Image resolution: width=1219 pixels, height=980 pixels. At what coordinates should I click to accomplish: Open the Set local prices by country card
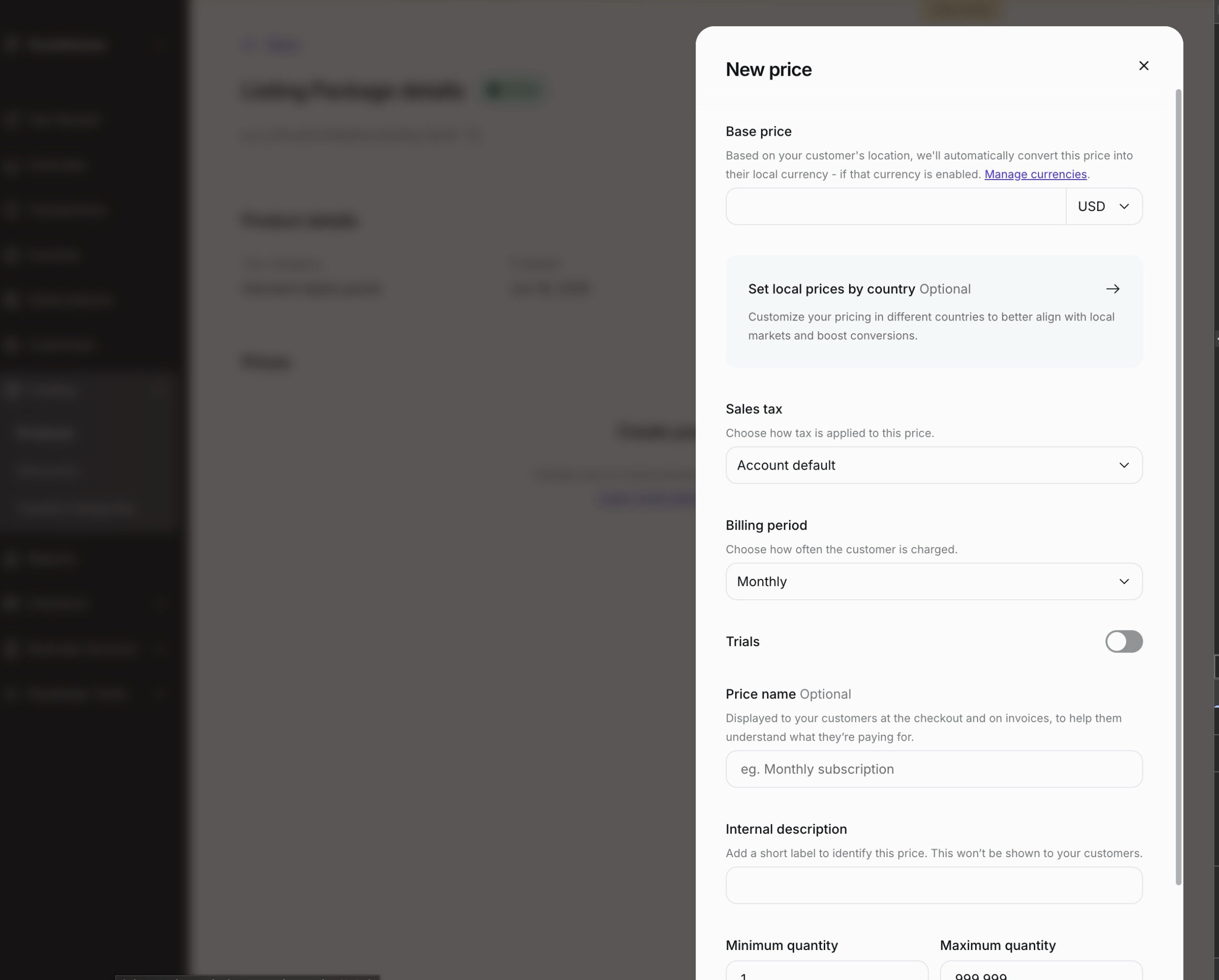(933, 311)
